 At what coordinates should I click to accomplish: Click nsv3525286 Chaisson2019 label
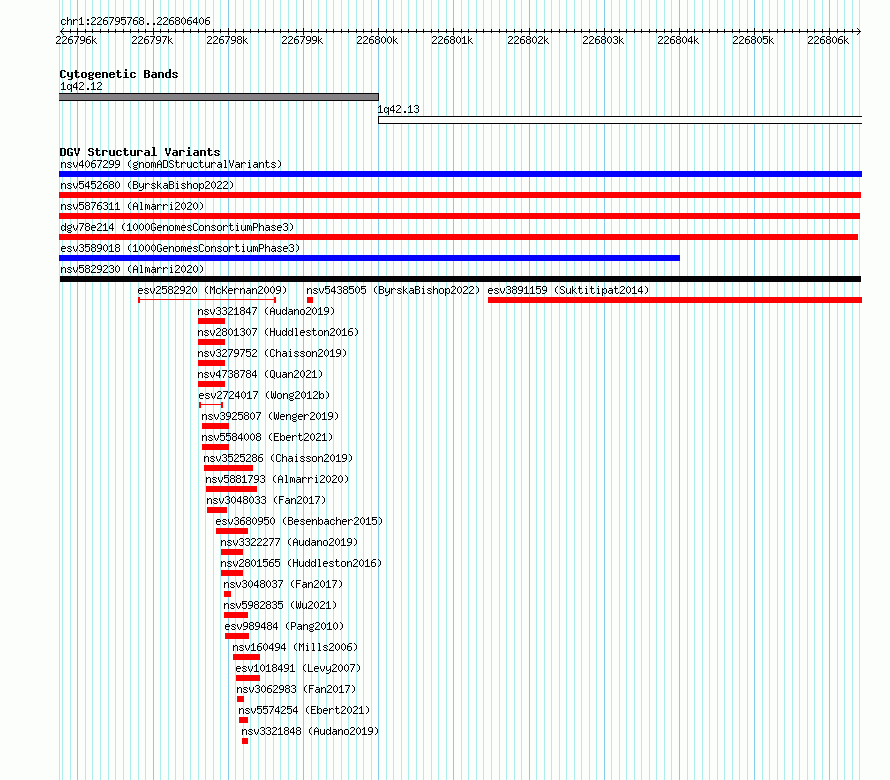278,458
